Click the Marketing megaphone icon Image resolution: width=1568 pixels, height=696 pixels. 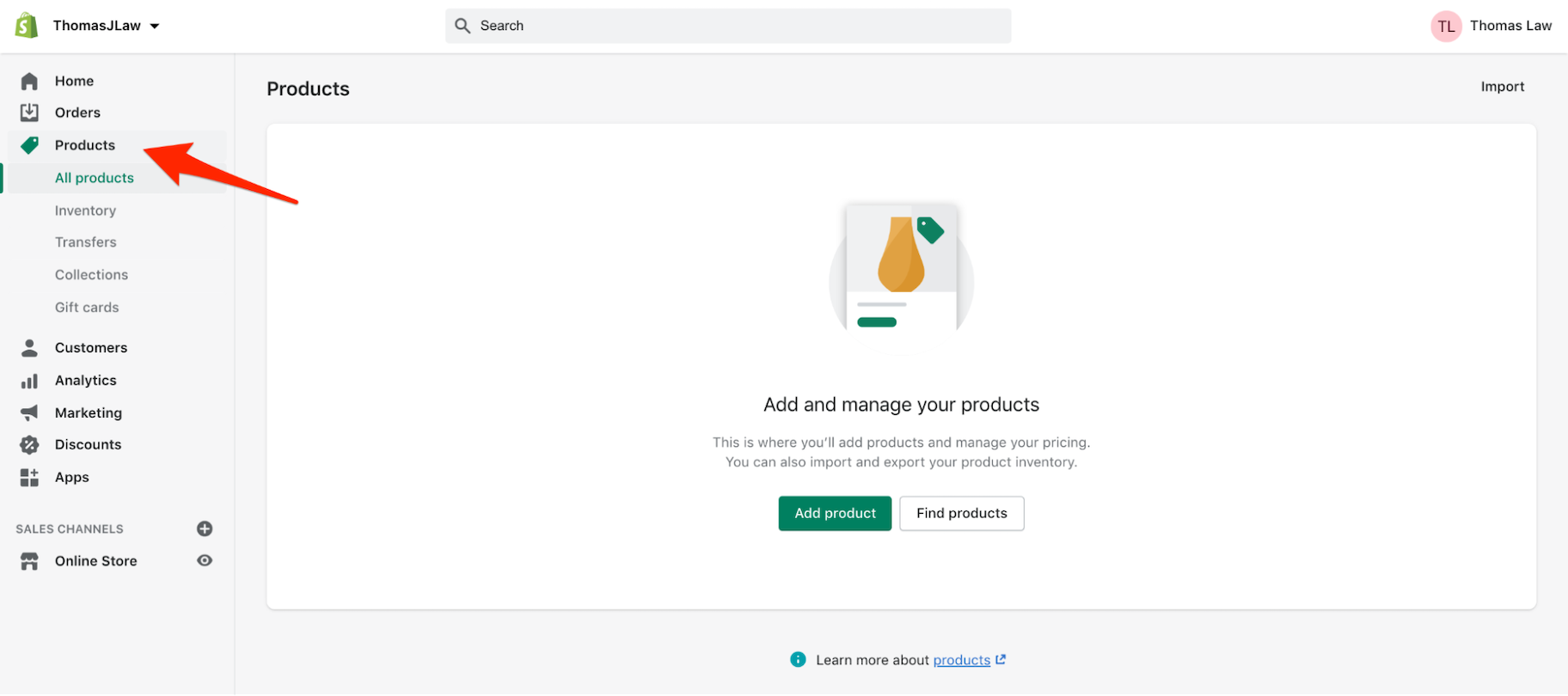(29, 412)
